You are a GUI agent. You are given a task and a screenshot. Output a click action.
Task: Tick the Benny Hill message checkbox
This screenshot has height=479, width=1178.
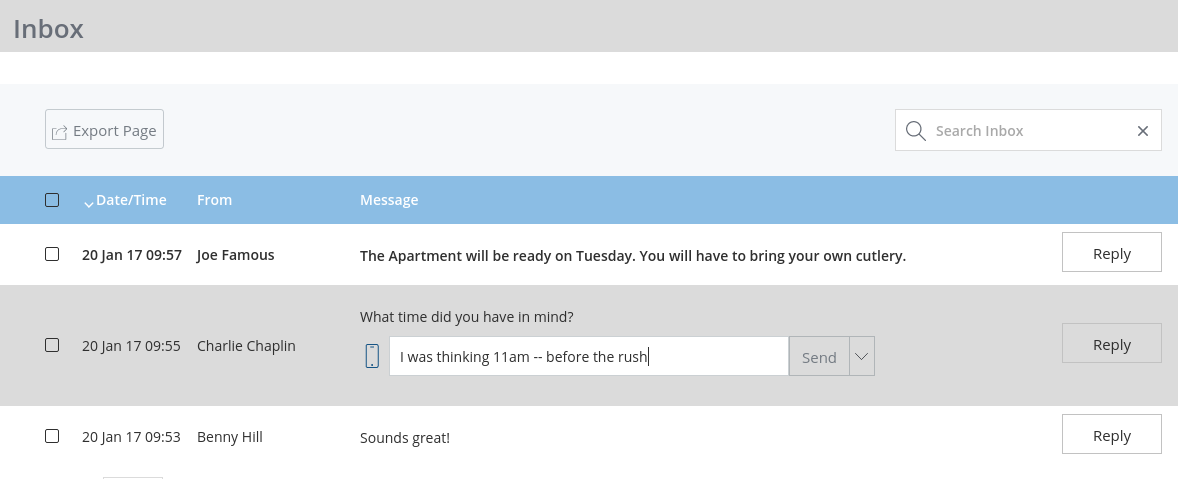tap(52, 436)
